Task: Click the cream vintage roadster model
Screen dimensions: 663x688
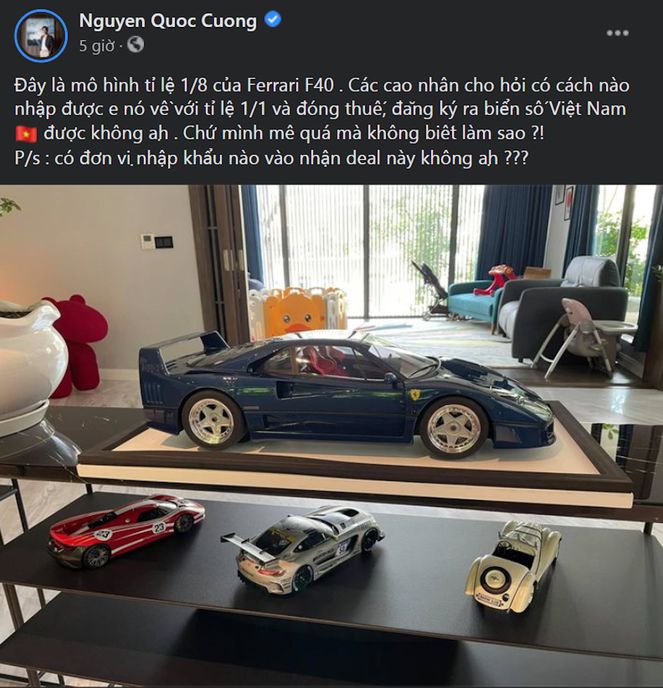Action: [x=512, y=565]
